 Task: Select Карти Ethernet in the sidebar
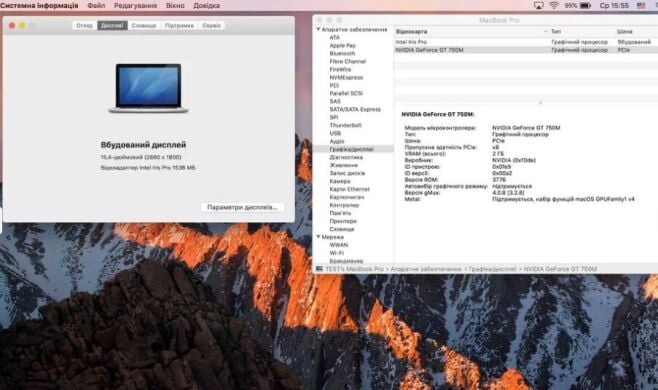[350, 189]
